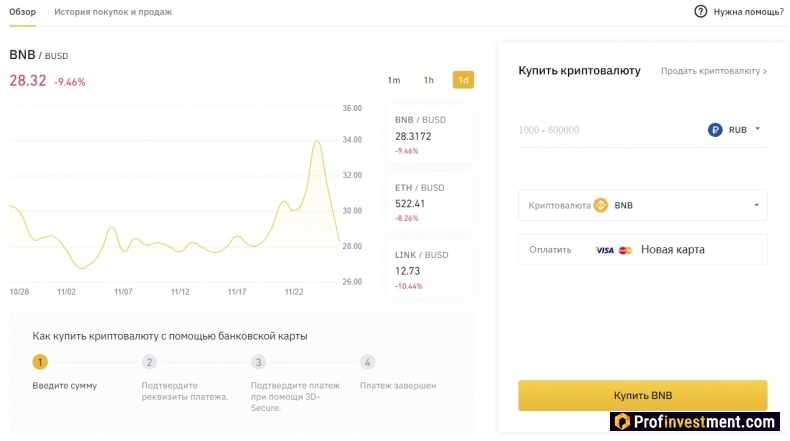Select the BNB / BUSD pair card
Screen dimensions: 790x441
430,134
